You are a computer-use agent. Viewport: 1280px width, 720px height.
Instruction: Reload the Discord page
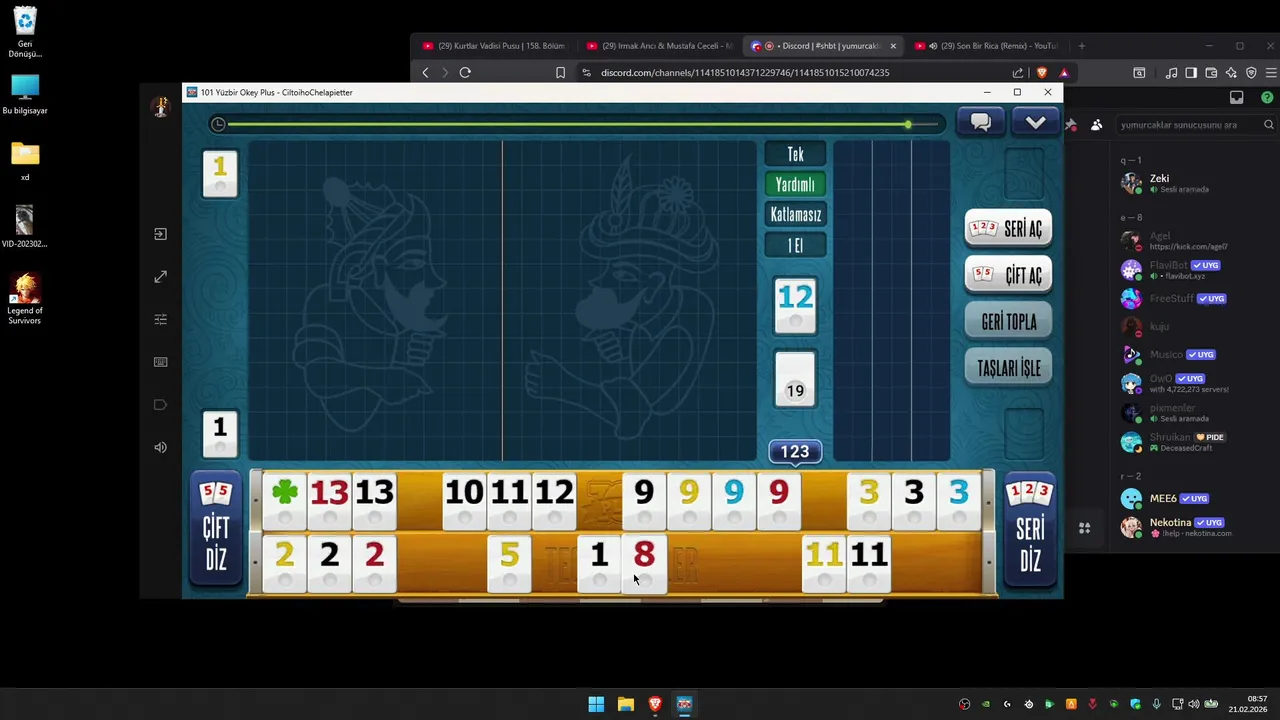(465, 72)
